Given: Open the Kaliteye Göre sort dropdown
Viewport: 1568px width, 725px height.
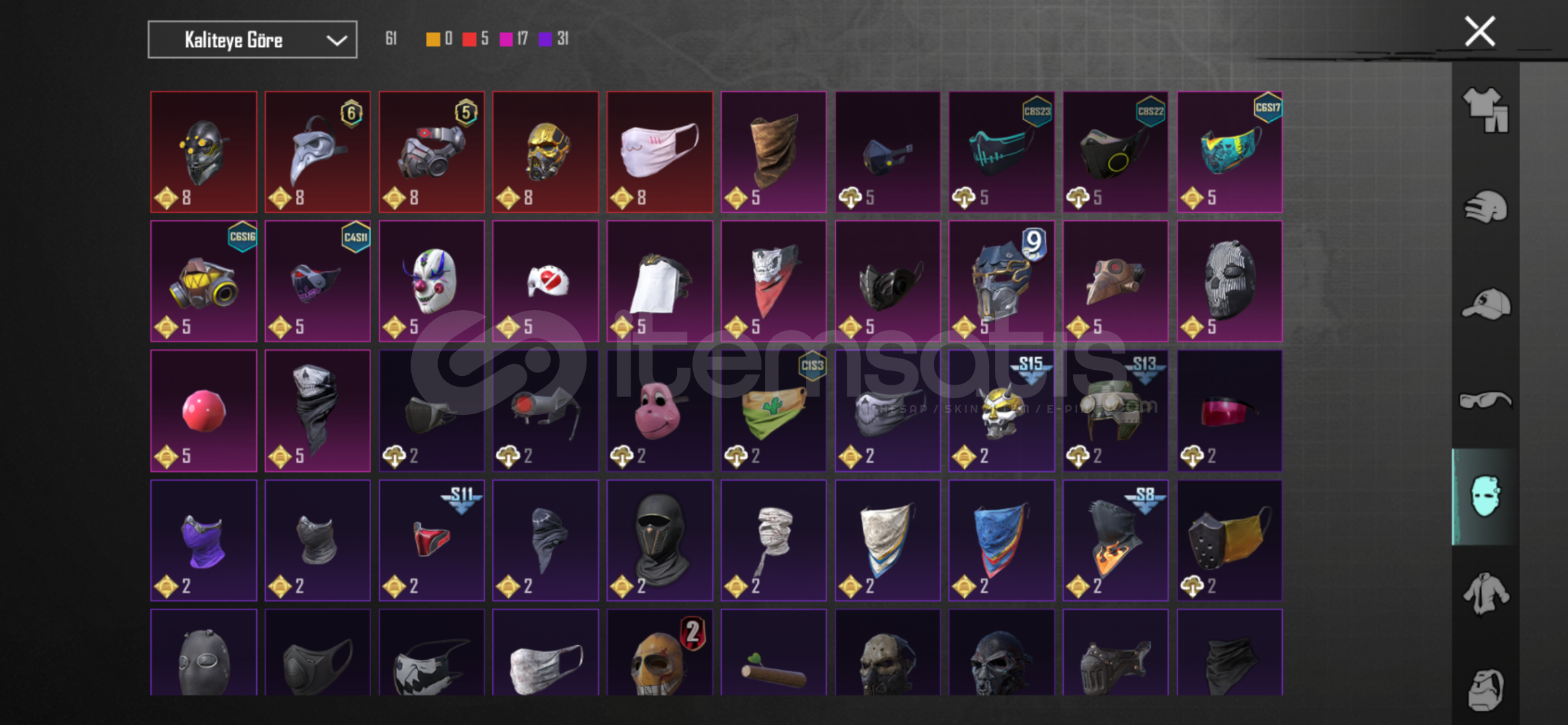Looking at the screenshot, I should pyautogui.click(x=252, y=40).
